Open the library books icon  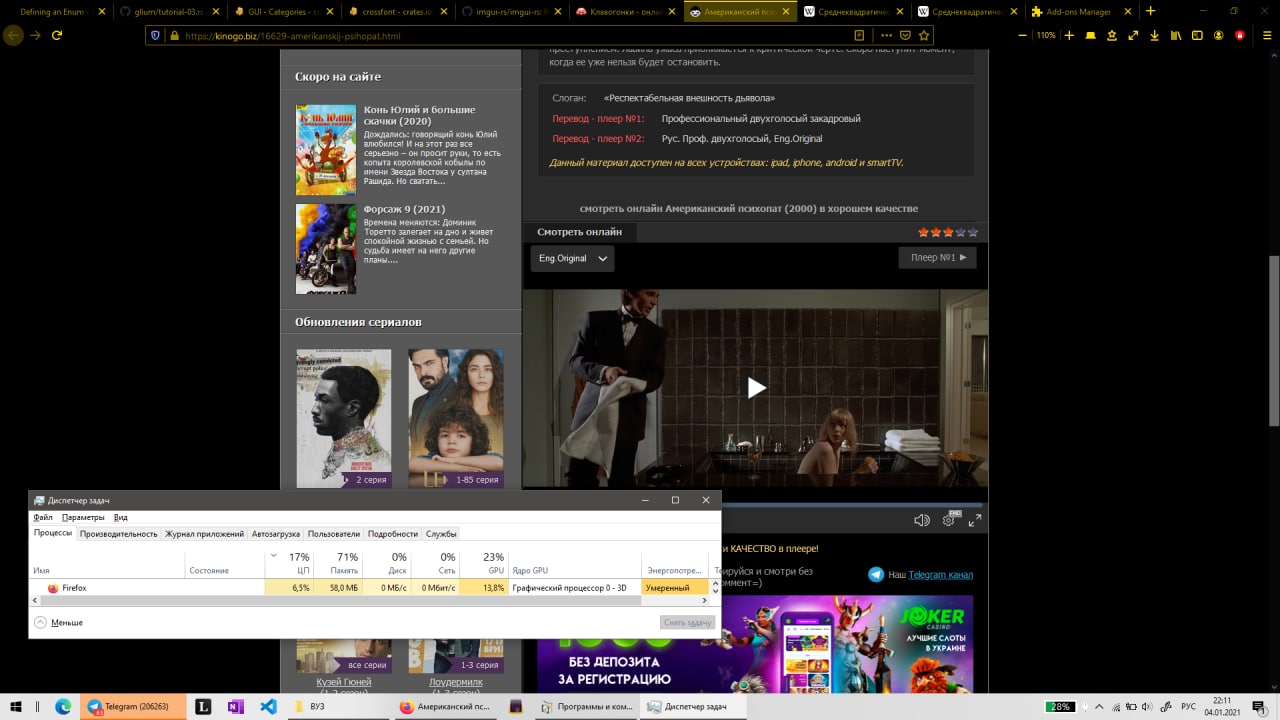[x=1176, y=35]
